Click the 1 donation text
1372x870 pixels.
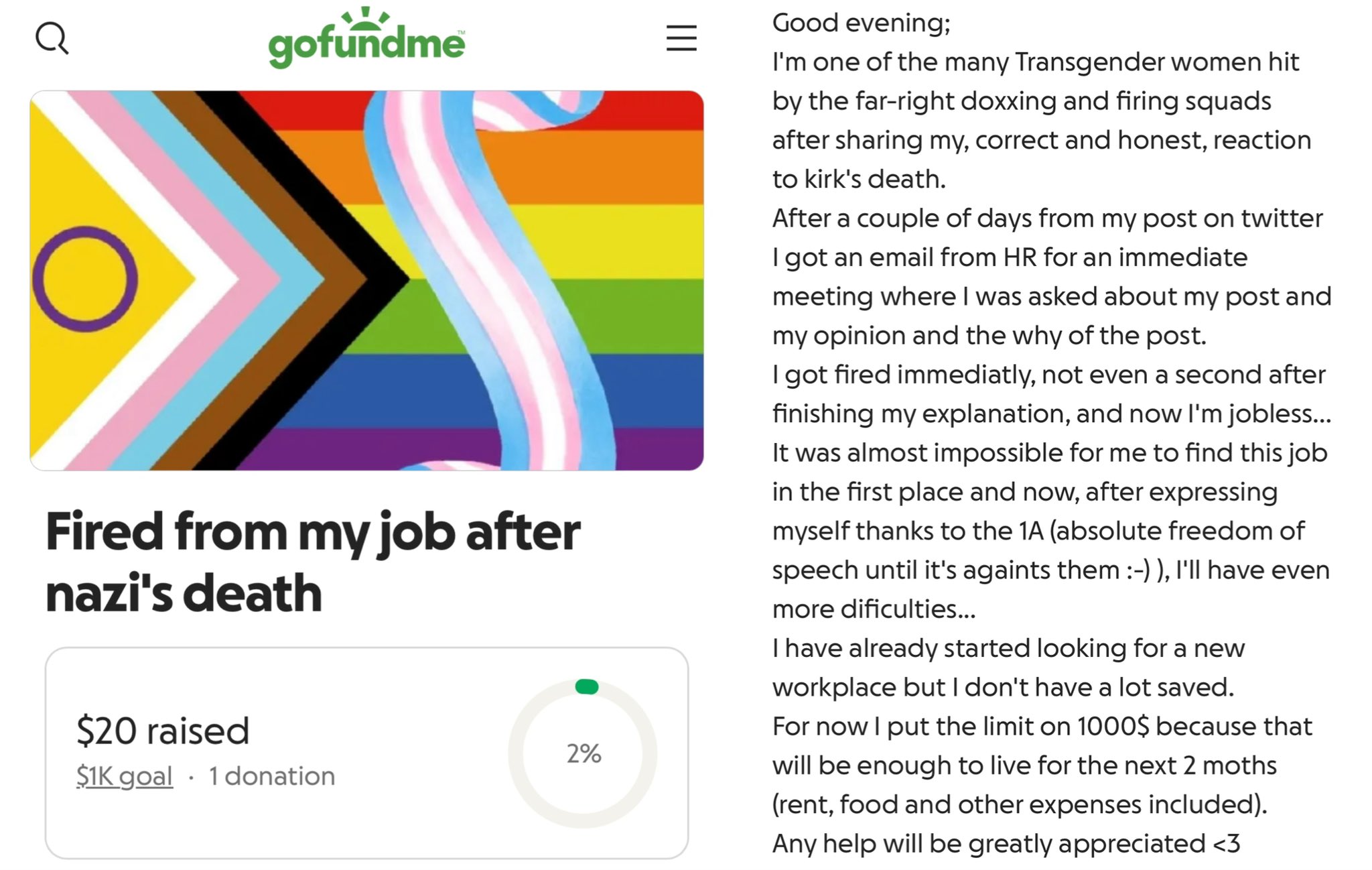[272, 776]
